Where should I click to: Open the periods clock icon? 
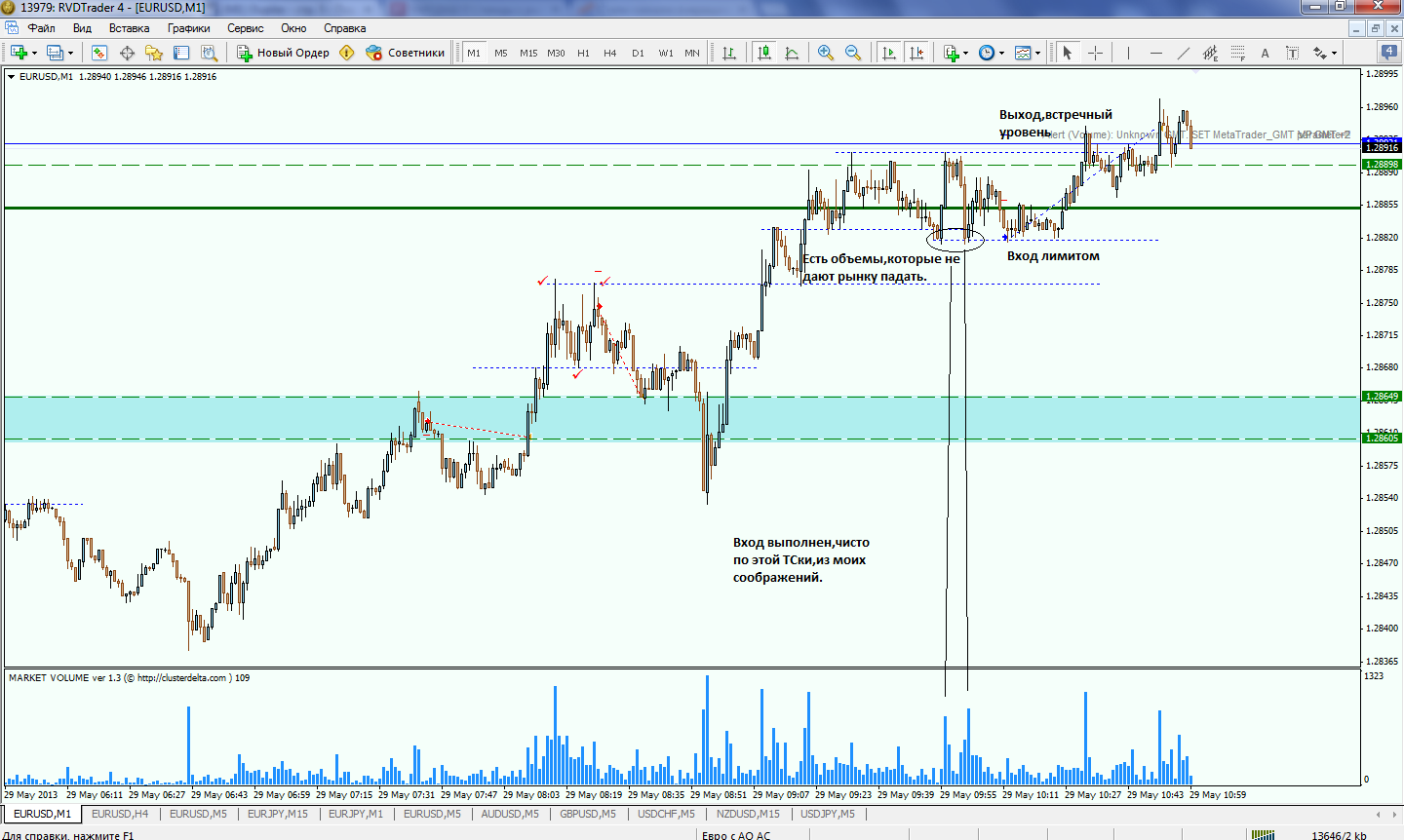(x=987, y=53)
